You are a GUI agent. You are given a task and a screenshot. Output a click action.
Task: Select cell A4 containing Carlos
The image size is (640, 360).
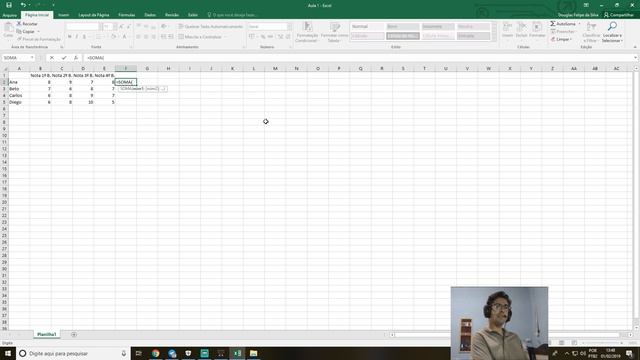[x=19, y=96]
